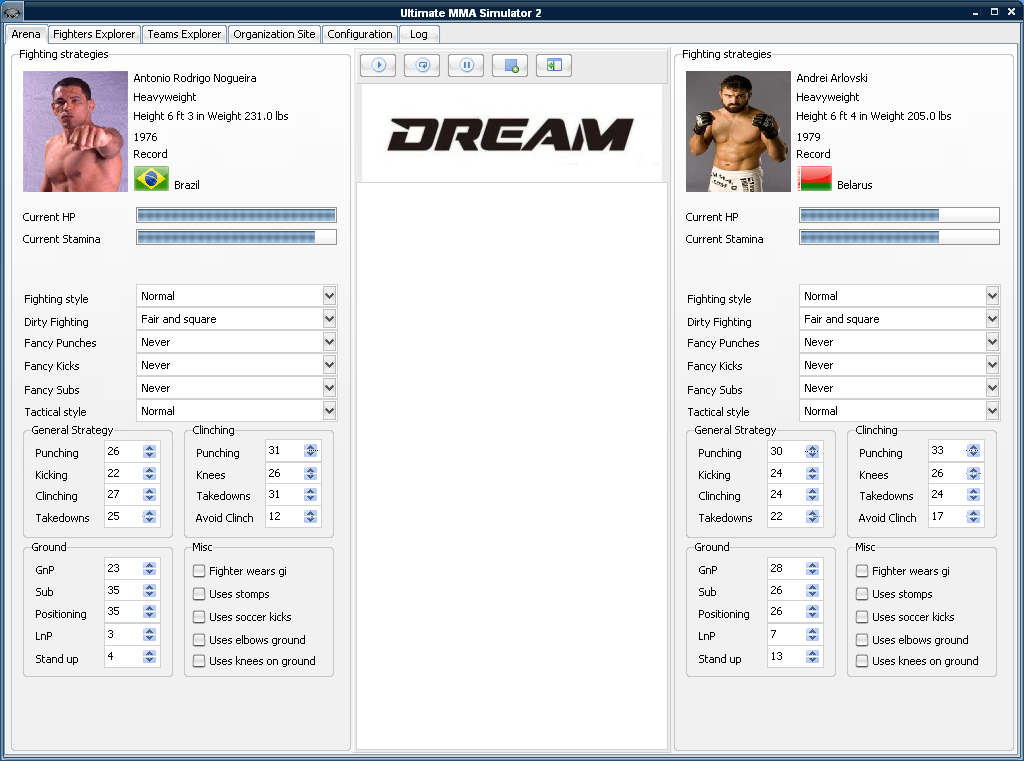Open Arlovski's Tactical style dropdown
Image resolution: width=1024 pixels, height=761 pixels.
click(992, 411)
